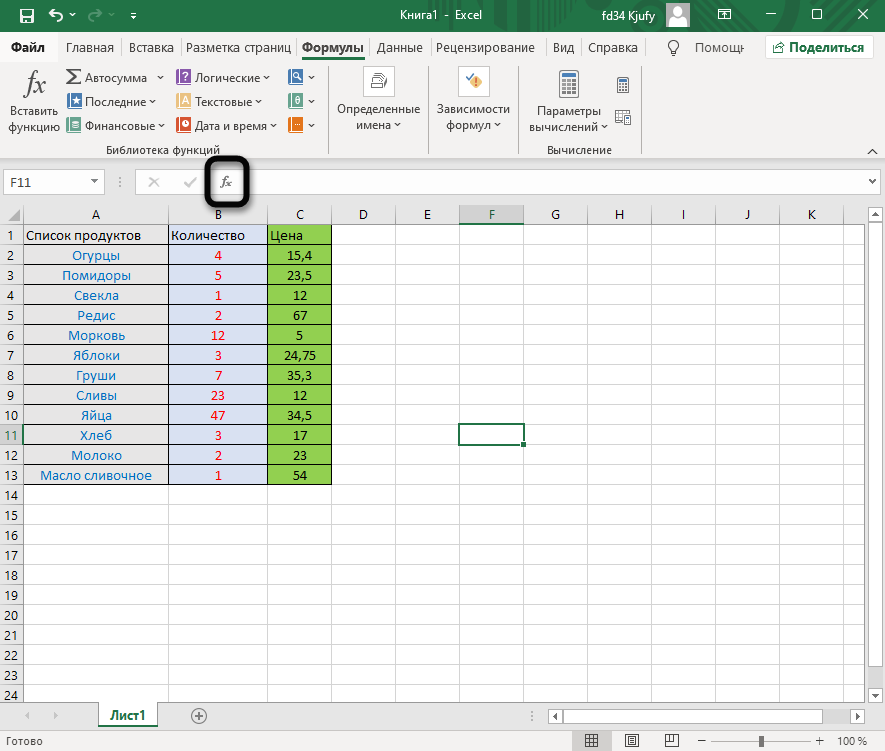Switch to the Данные tab
885x751 pixels.
pos(400,47)
